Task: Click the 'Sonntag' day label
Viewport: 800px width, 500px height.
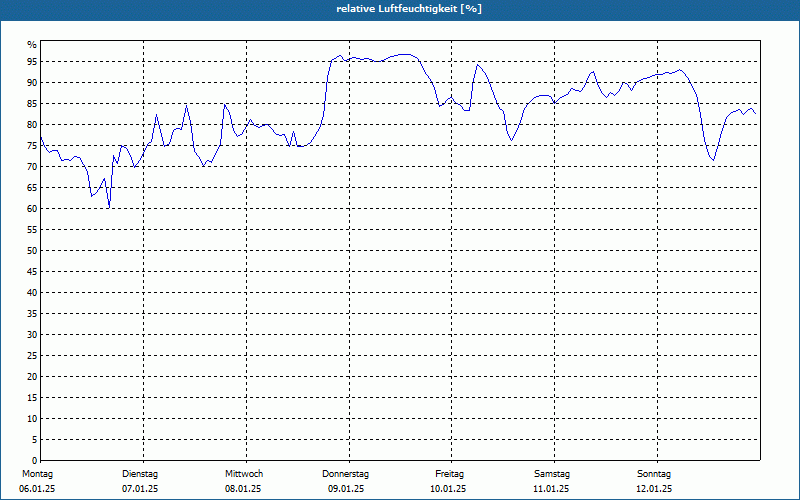Action: (x=654, y=474)
